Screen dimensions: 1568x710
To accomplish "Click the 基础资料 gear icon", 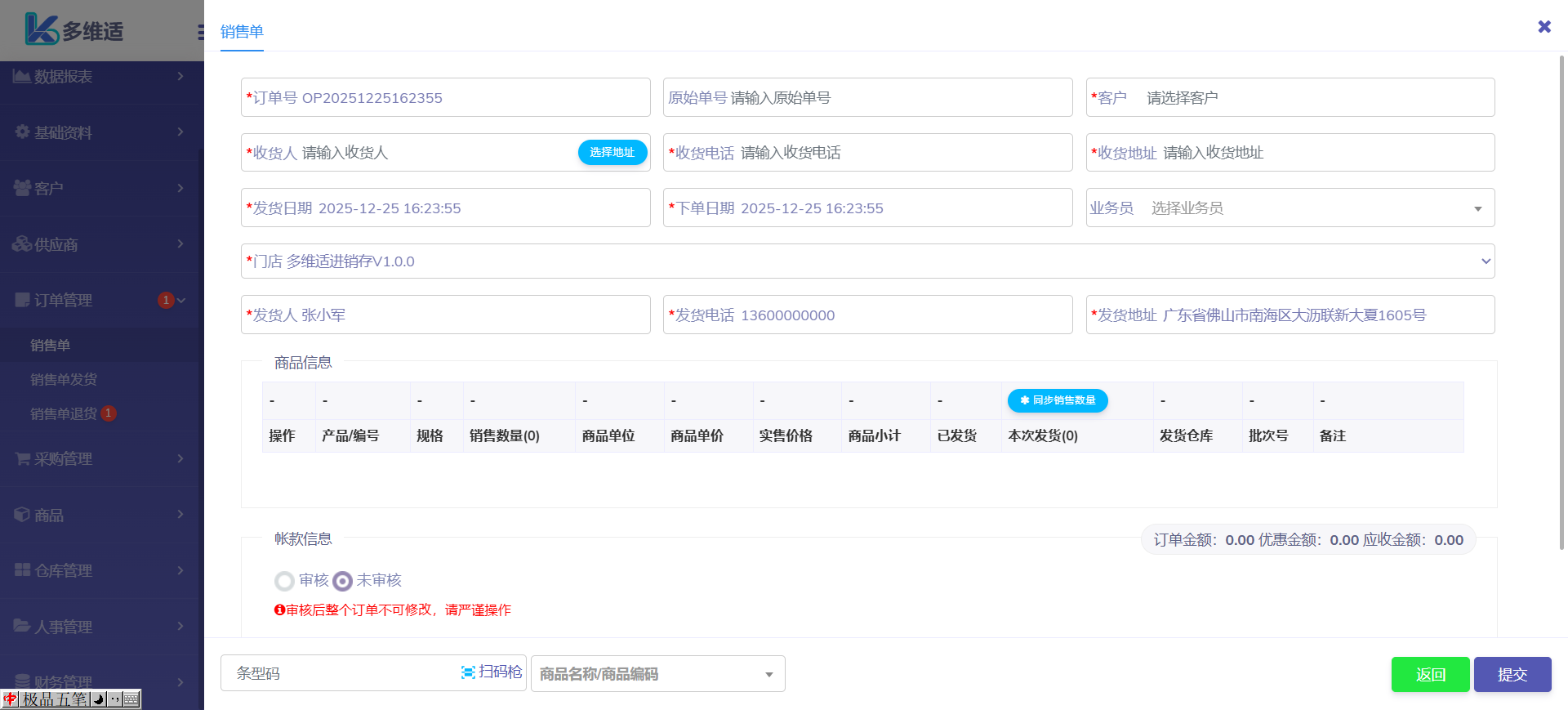I will [22, 132].
